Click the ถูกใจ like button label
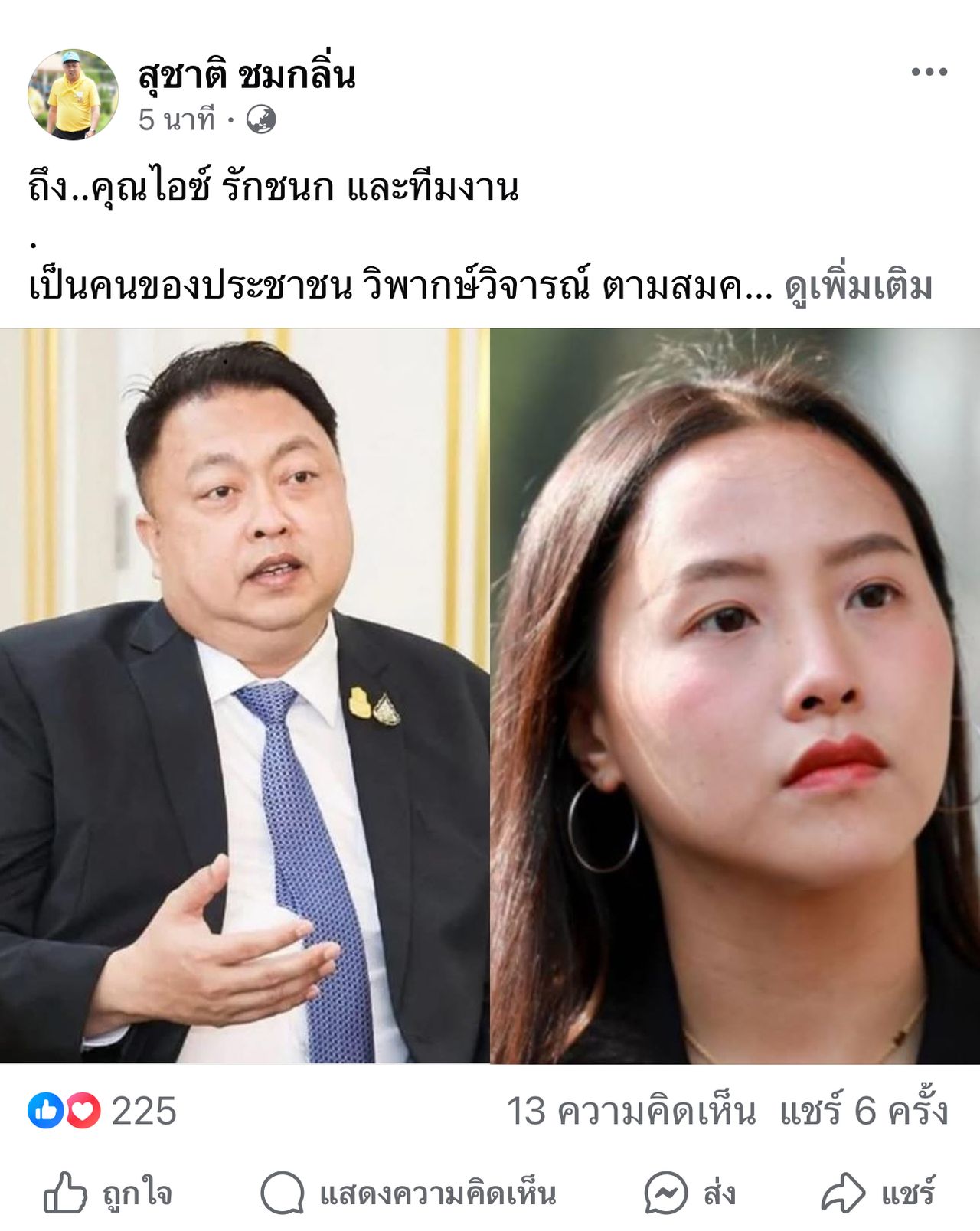980x1231 pixels. click(x=138, y=1193)
